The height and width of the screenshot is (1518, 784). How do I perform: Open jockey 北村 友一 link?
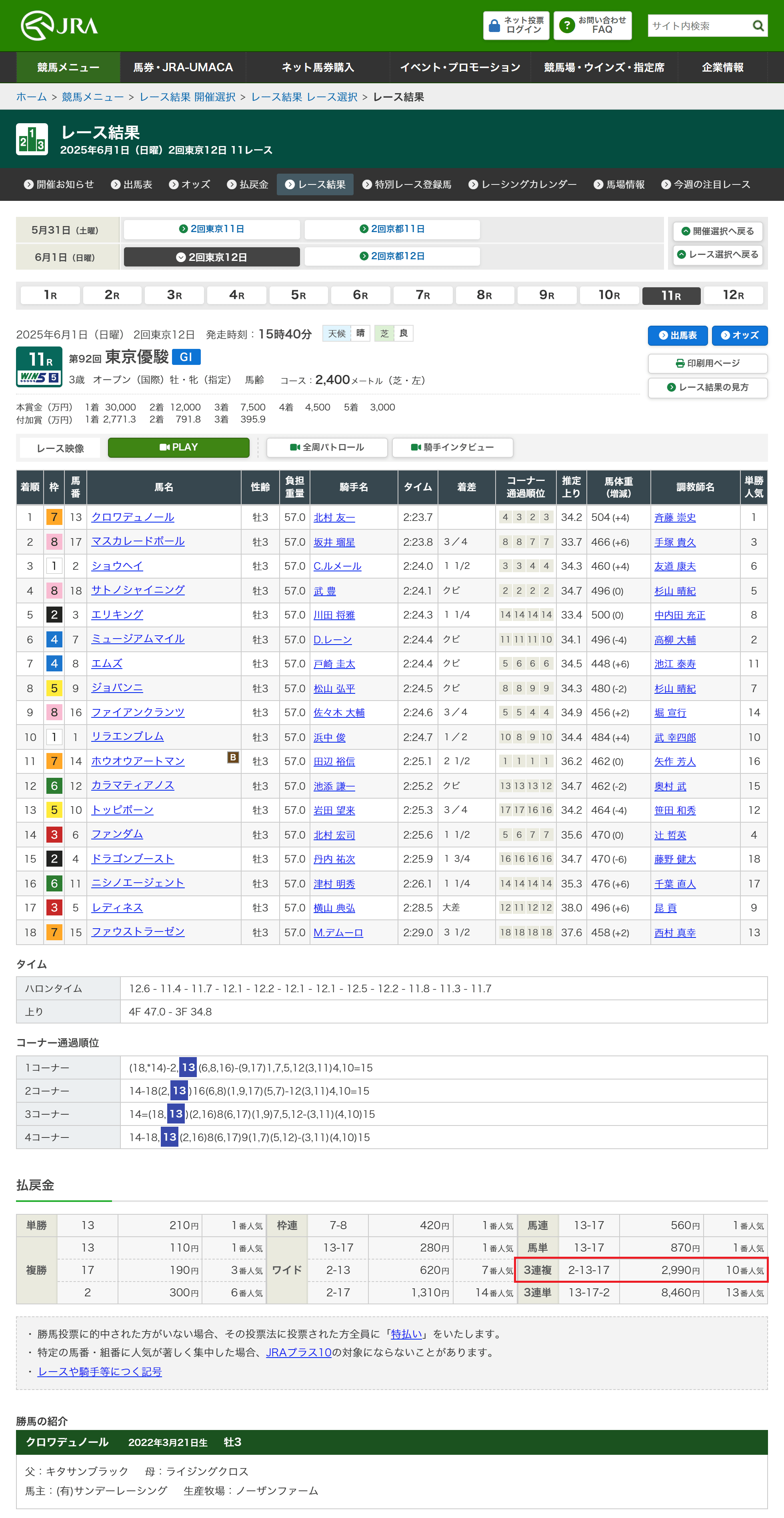click(334, 517)
